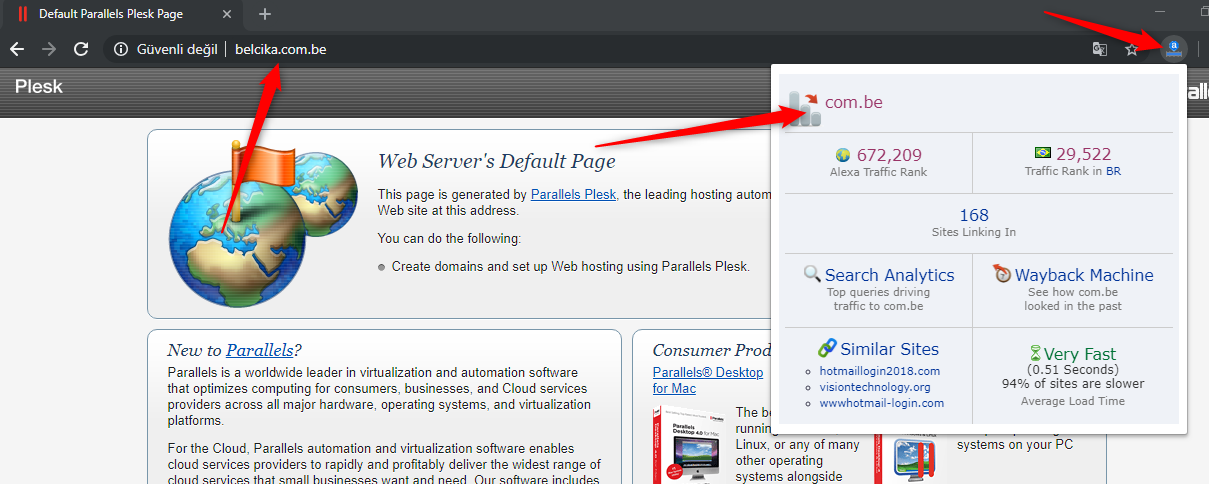This screenshot has width=1209, height=484.
Task: Click the Web Server's Default Page heading
Action: (x=496, y=161)
